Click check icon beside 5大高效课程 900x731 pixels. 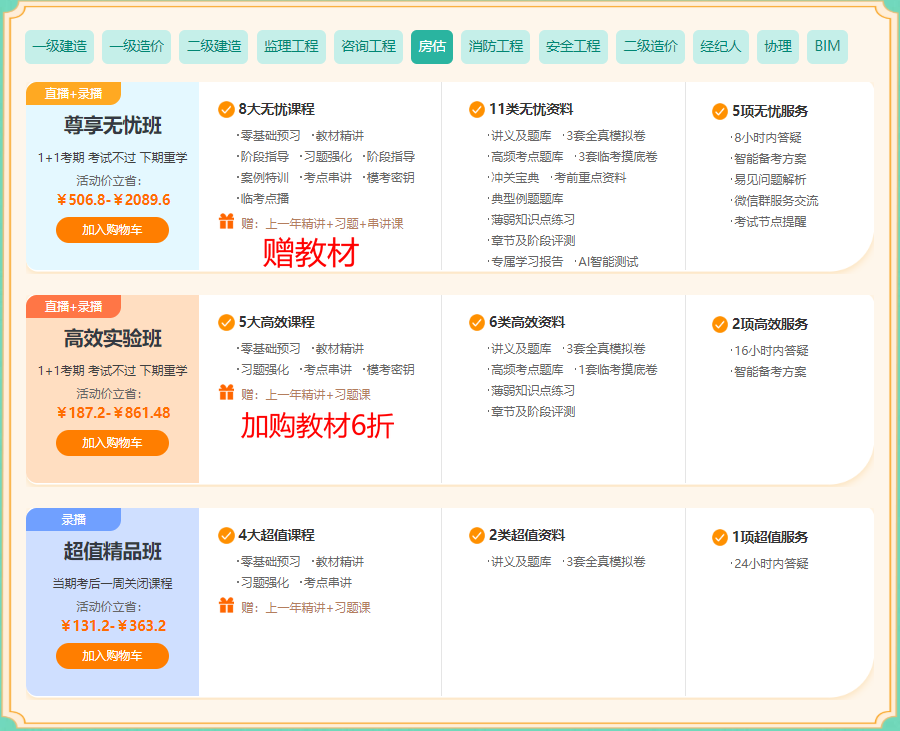tap(226, 322)
